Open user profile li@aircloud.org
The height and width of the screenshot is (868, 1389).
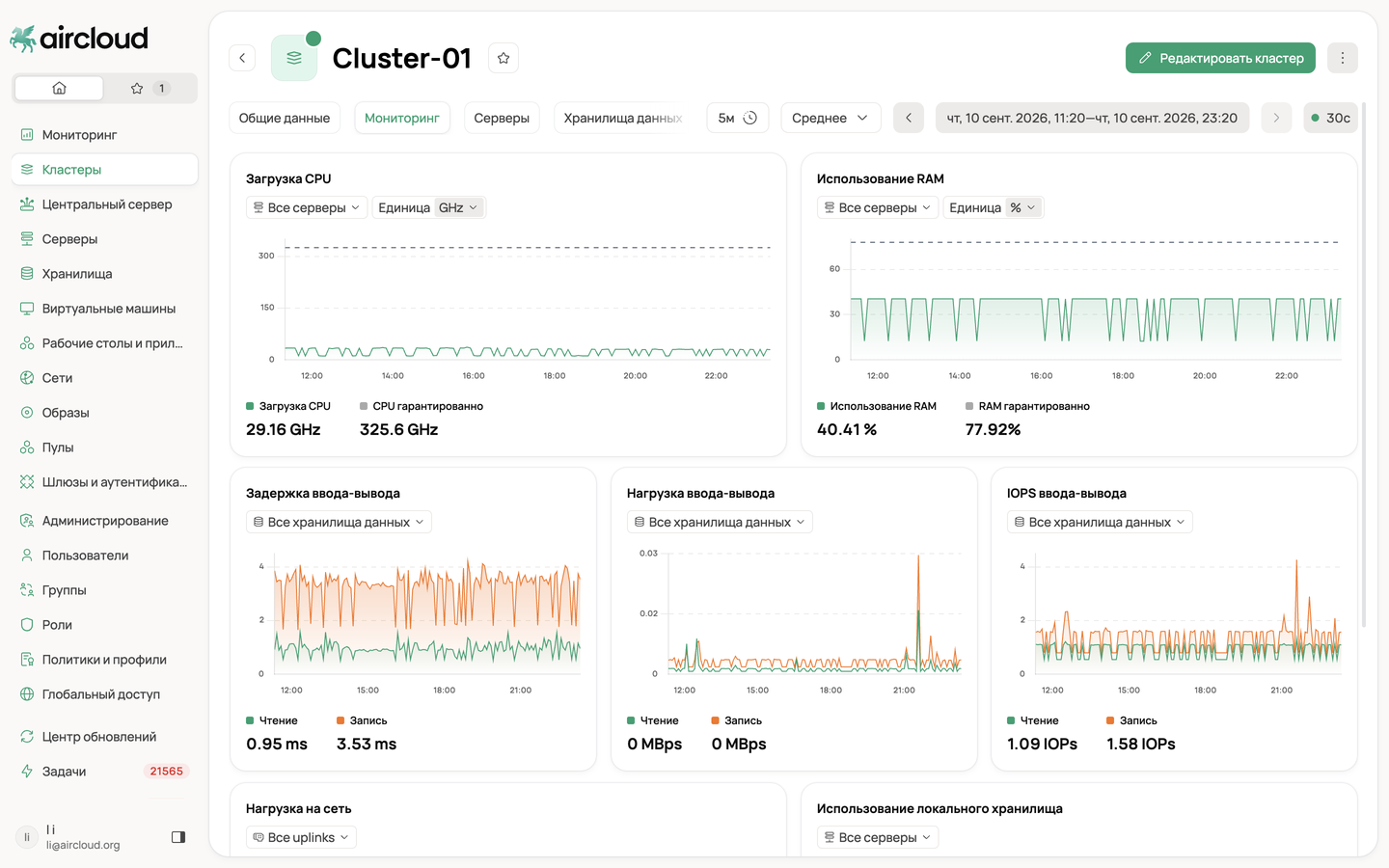[82, 837]
